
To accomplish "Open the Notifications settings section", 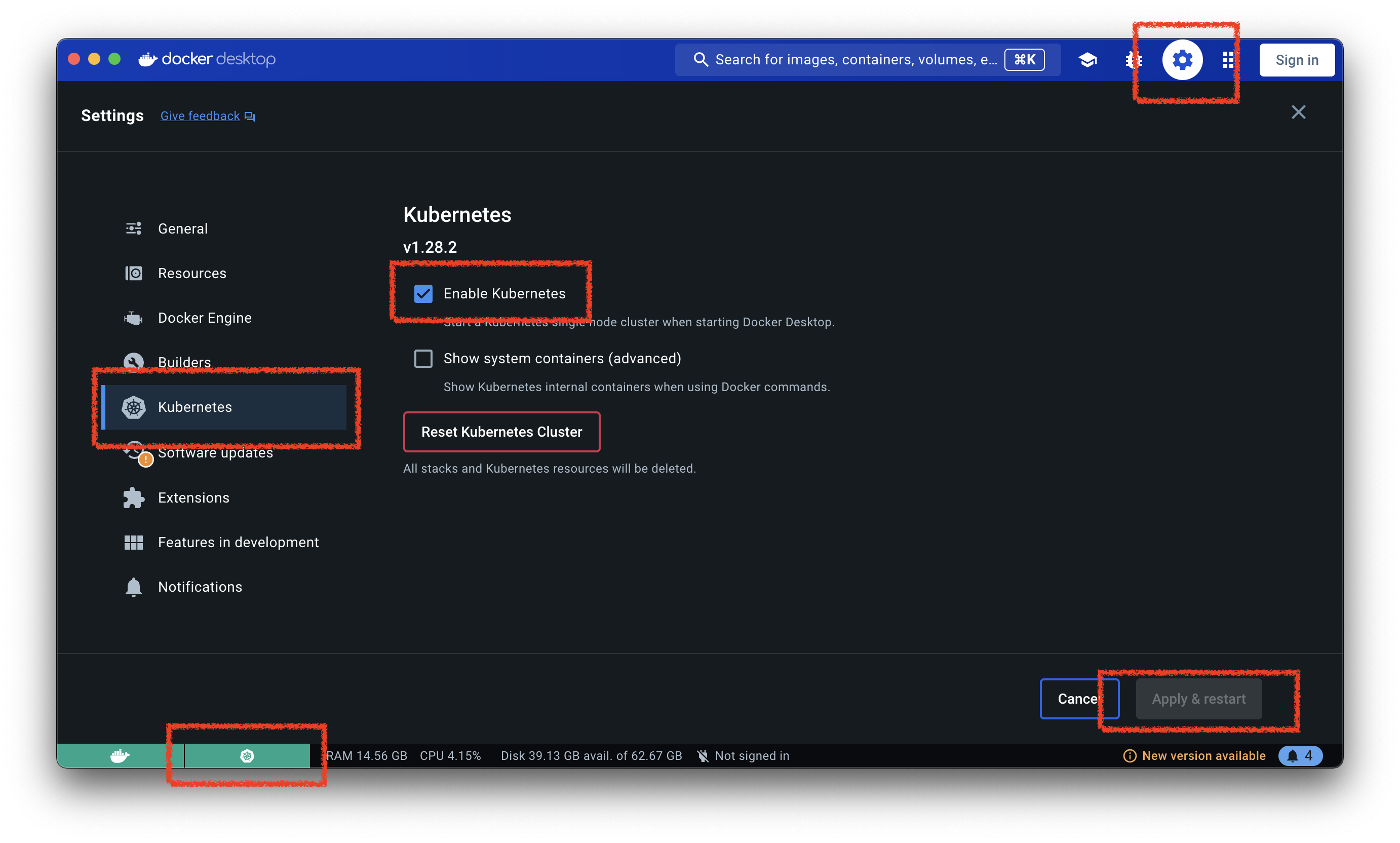I will [x=224, y=587].
